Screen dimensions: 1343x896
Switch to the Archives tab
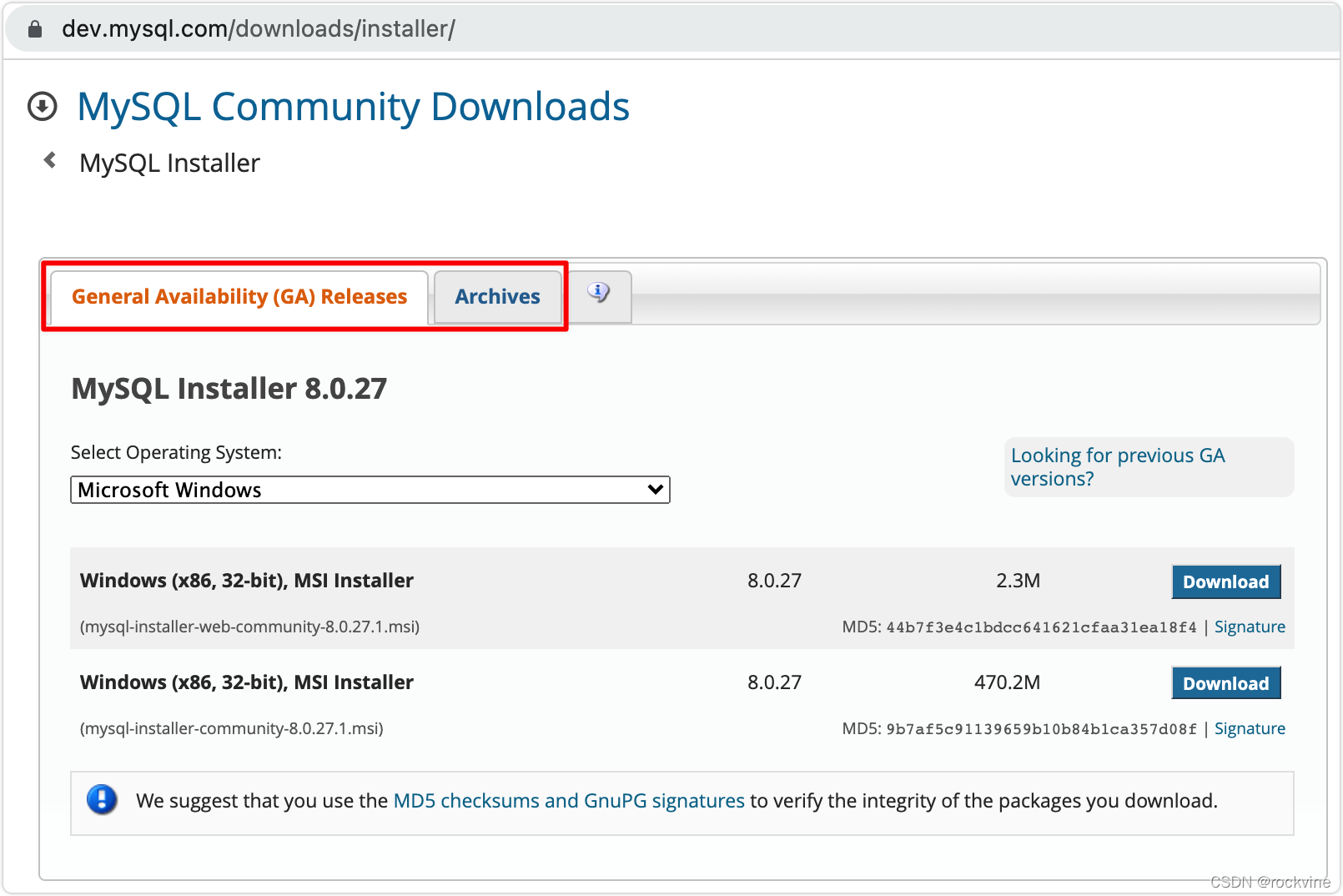click(498, 296)
